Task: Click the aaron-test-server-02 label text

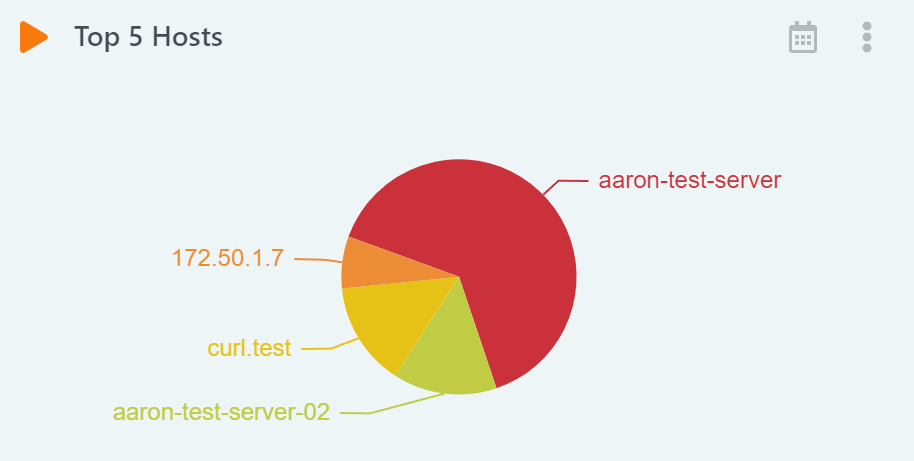Action: pos(221,413)
